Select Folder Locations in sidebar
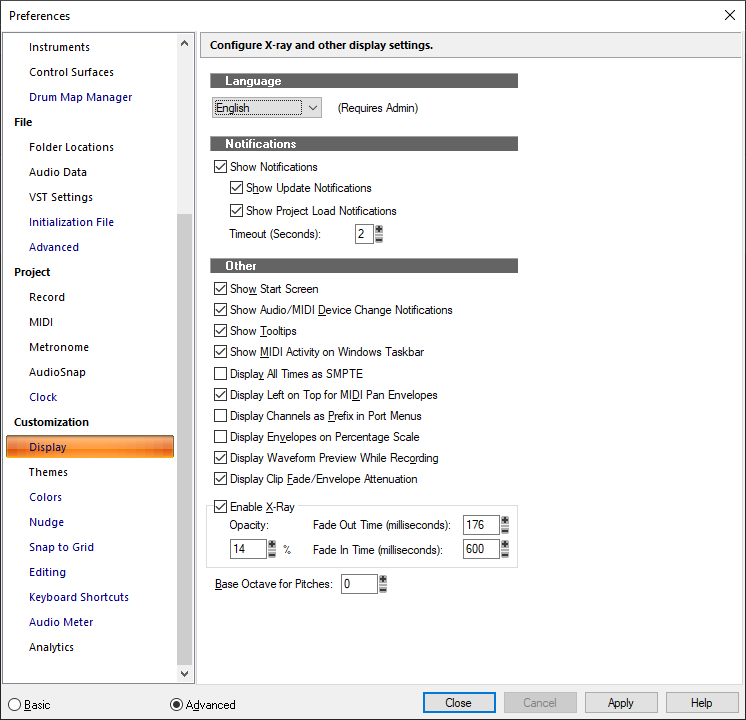Image resolution: width=746 pixels, height=720 pixels. tap(71, 147)
